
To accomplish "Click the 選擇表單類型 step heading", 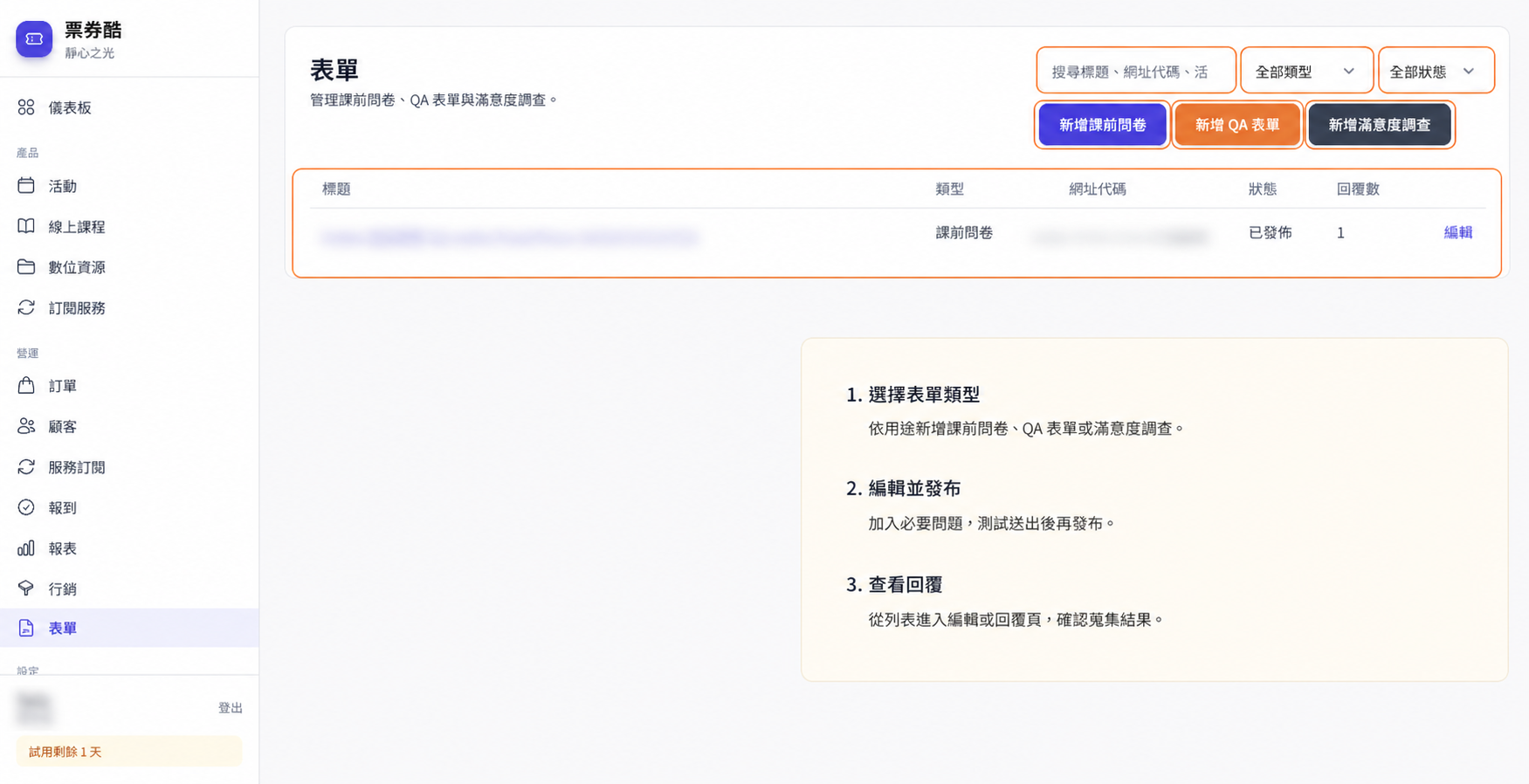I will click(924, 395).
